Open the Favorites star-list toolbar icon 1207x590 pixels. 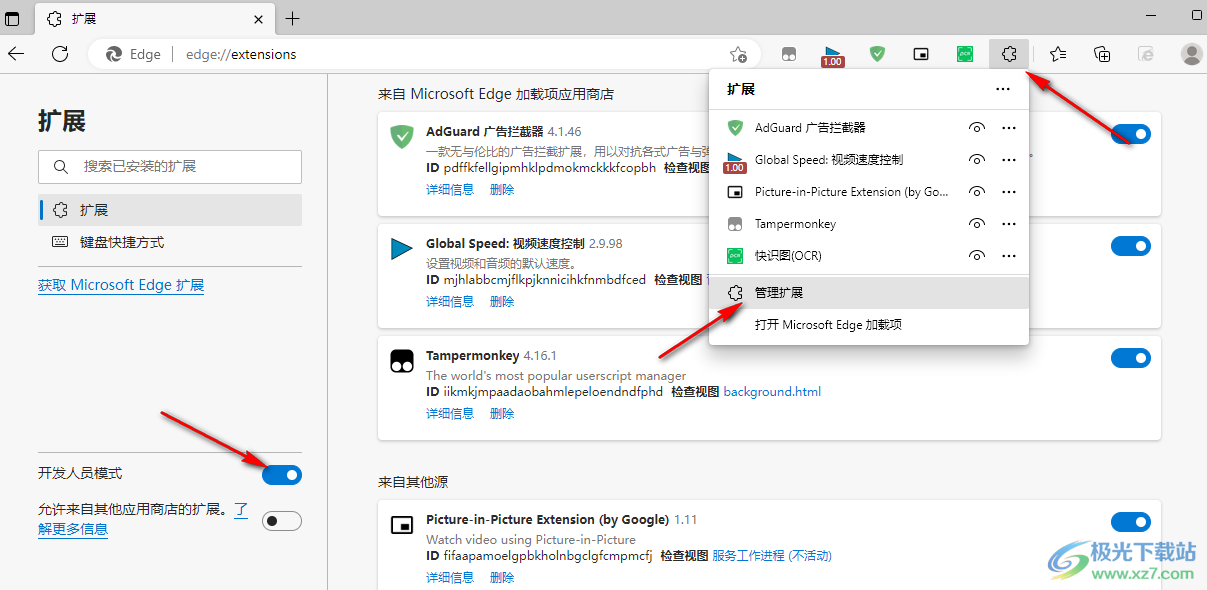pyautogui.click(x=1058, y=54)
